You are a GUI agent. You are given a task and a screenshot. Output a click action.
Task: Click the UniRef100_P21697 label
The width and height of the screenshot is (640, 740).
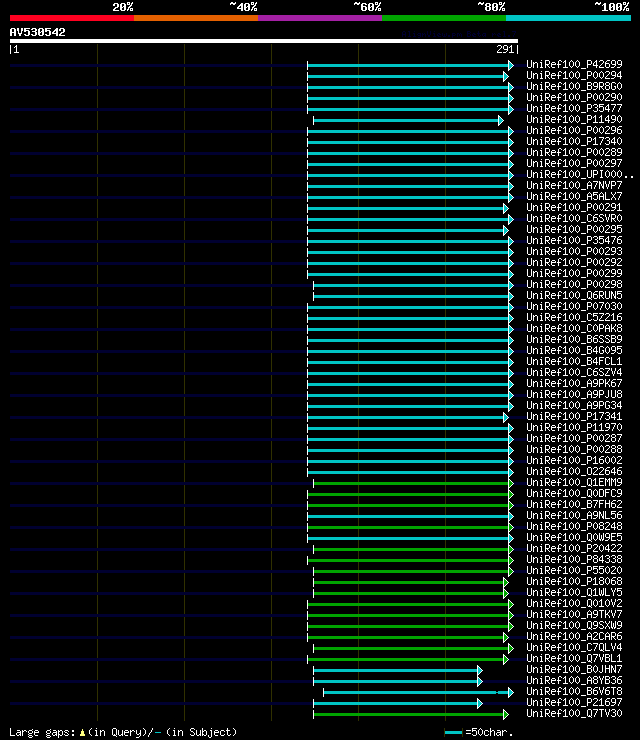click(x=574, y=703)
